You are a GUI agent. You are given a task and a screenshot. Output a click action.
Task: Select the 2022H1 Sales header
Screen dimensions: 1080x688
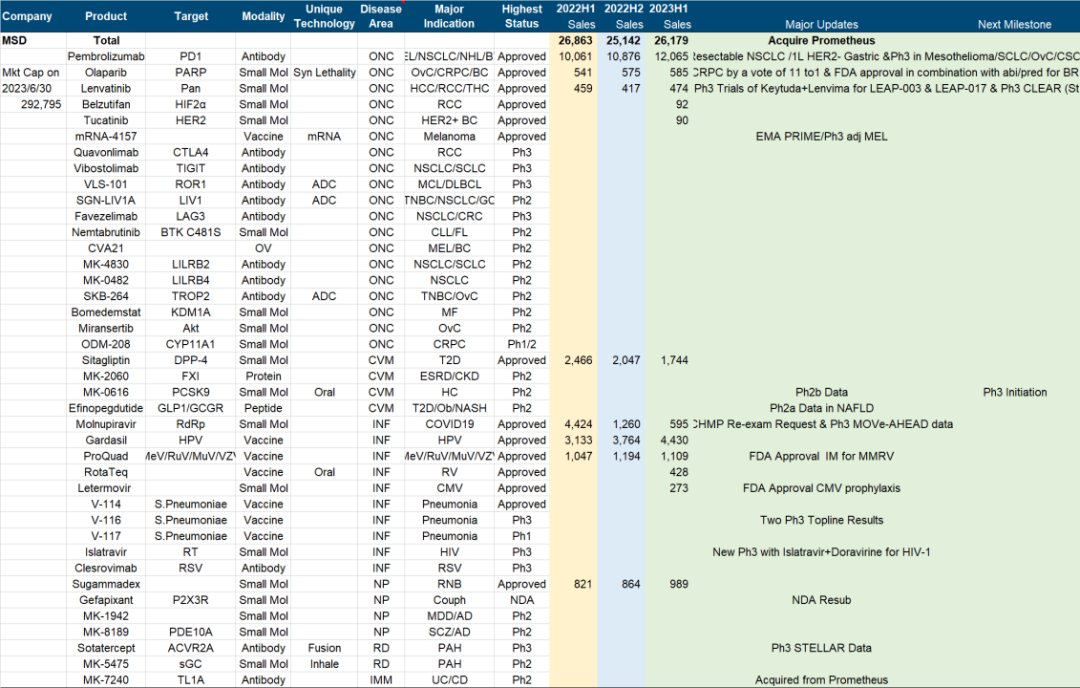pyautogui.click(x=575, y=16)
